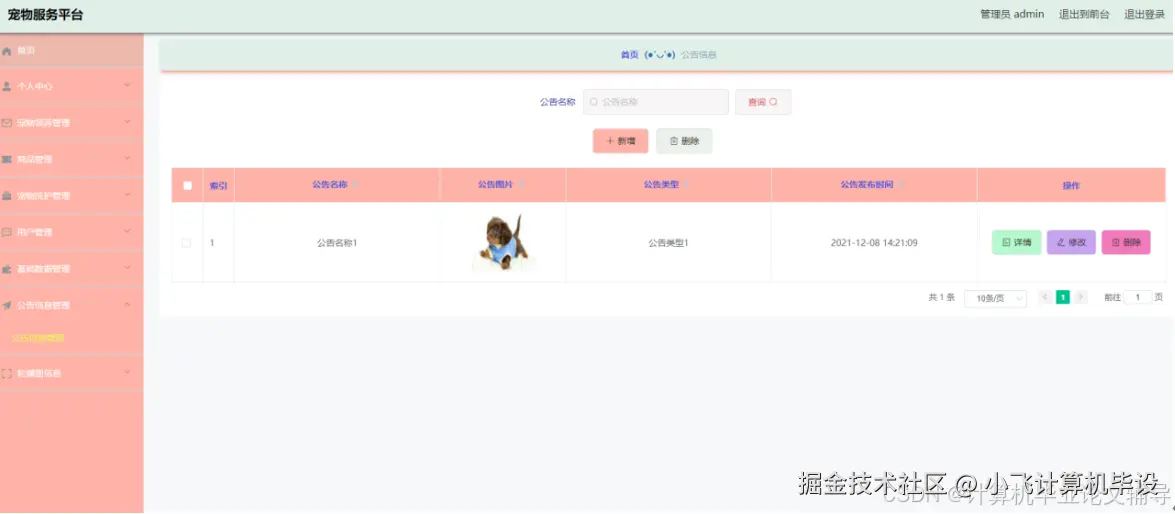Focus the 公告名称 search input field
The height and width of the screenshot is (514, 1175).
656,102
